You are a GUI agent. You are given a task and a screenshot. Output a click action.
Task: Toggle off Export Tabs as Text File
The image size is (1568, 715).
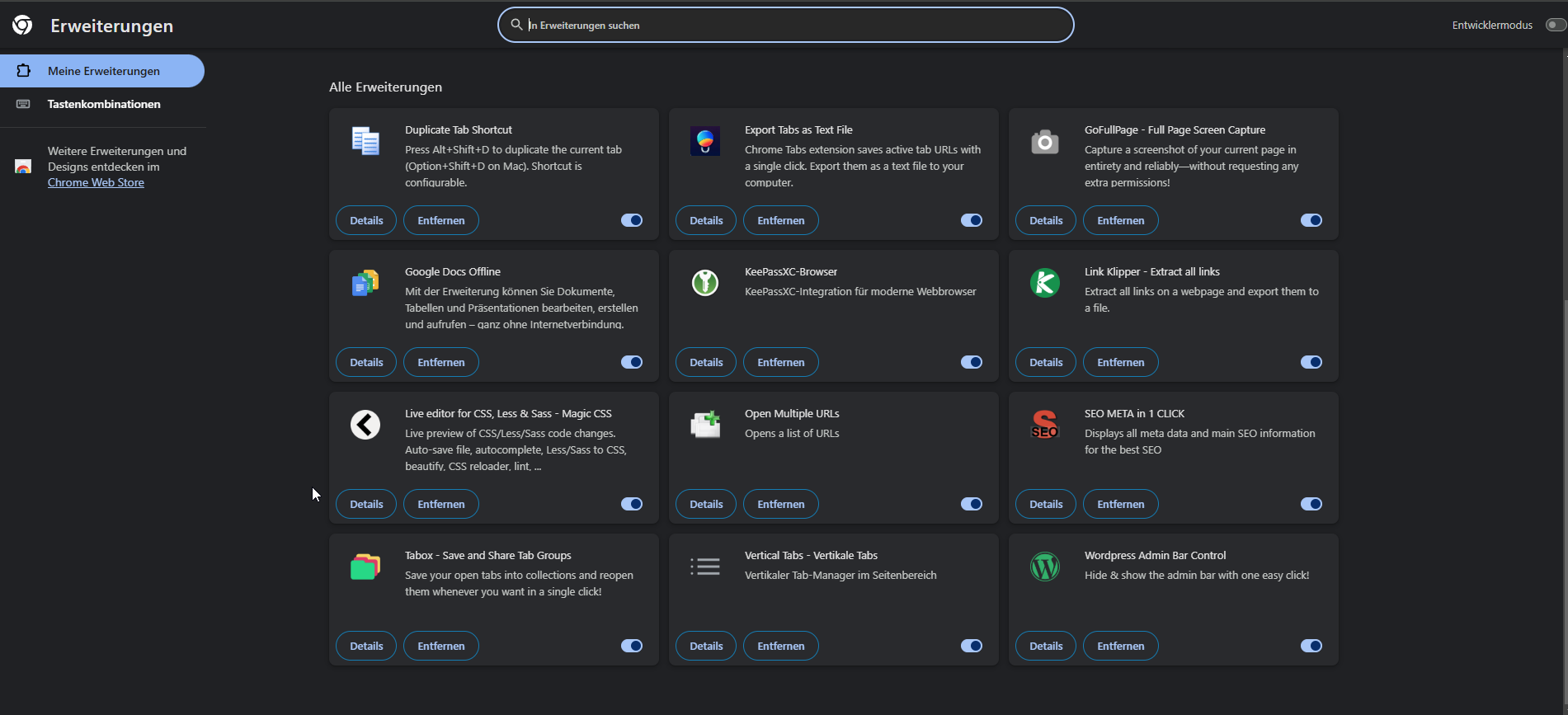click(x=972, y=220)
